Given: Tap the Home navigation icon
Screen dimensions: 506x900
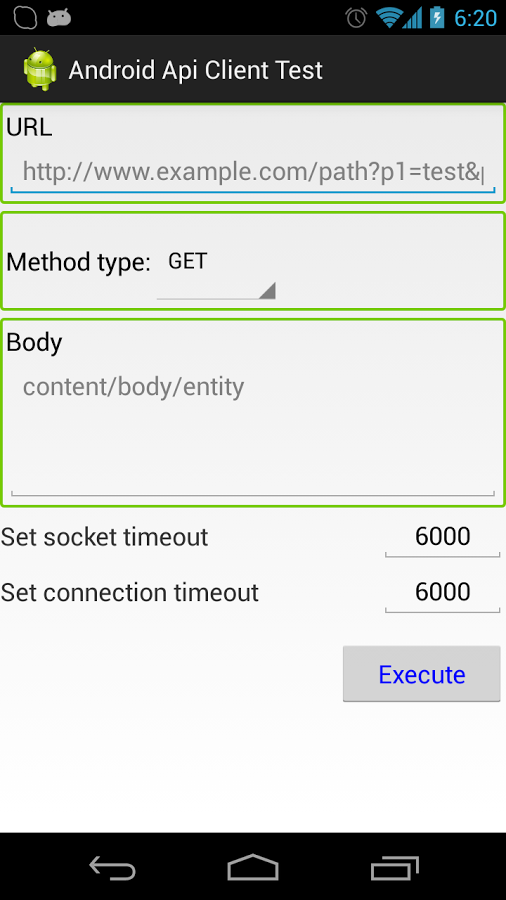Looking at the screenshot, I should point(253,867).
